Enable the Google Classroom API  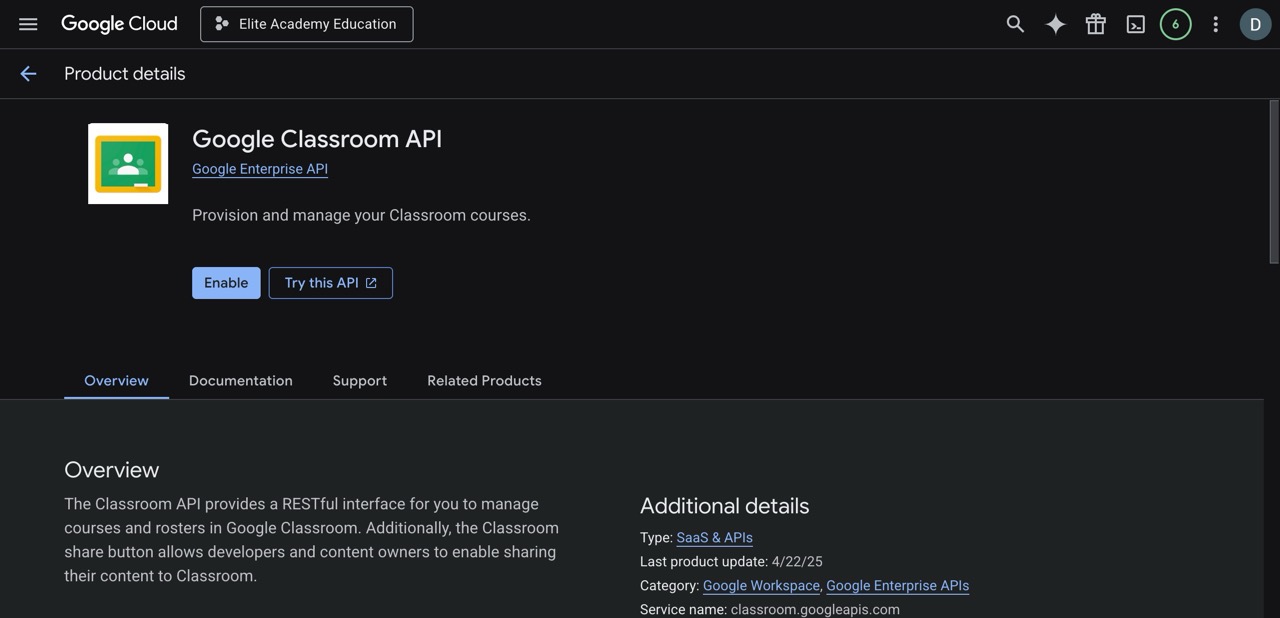(x=226, y=283)
